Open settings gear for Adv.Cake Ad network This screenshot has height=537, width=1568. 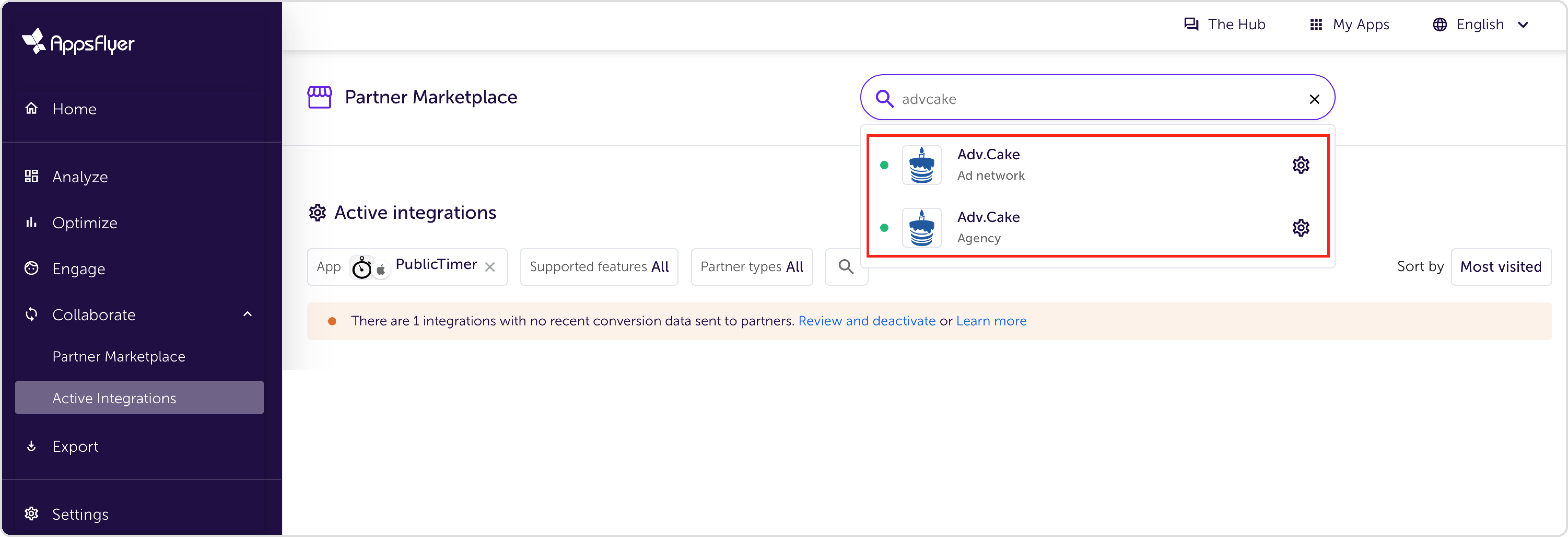point(1301,165)
